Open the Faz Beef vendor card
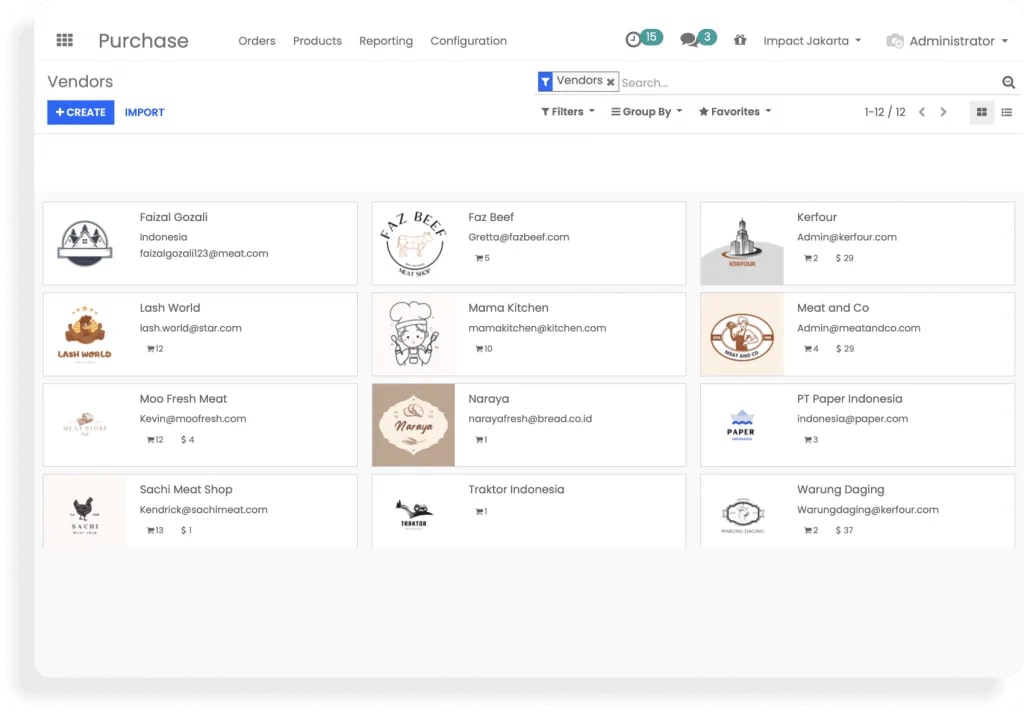 528,243
